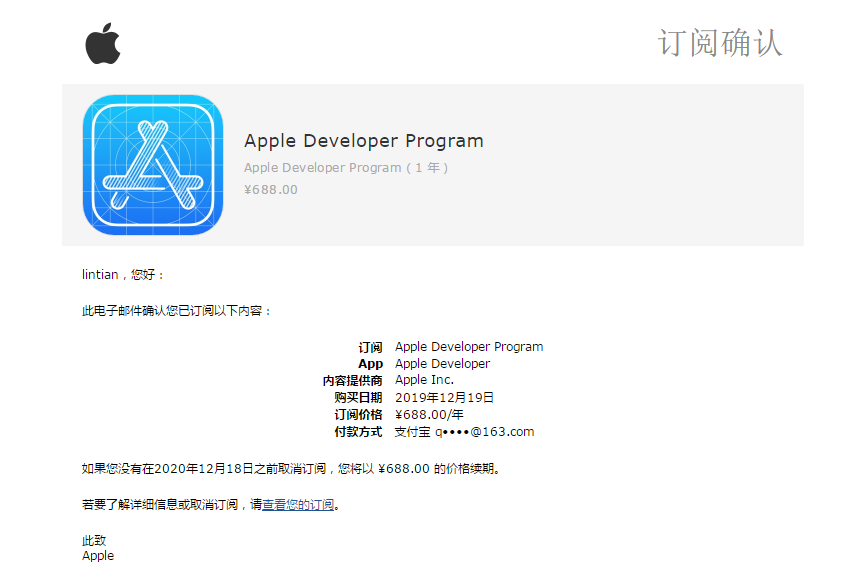Screen dimensions: 861x562
Task: Click the Apple logo at top left
Action: [103, 43]
